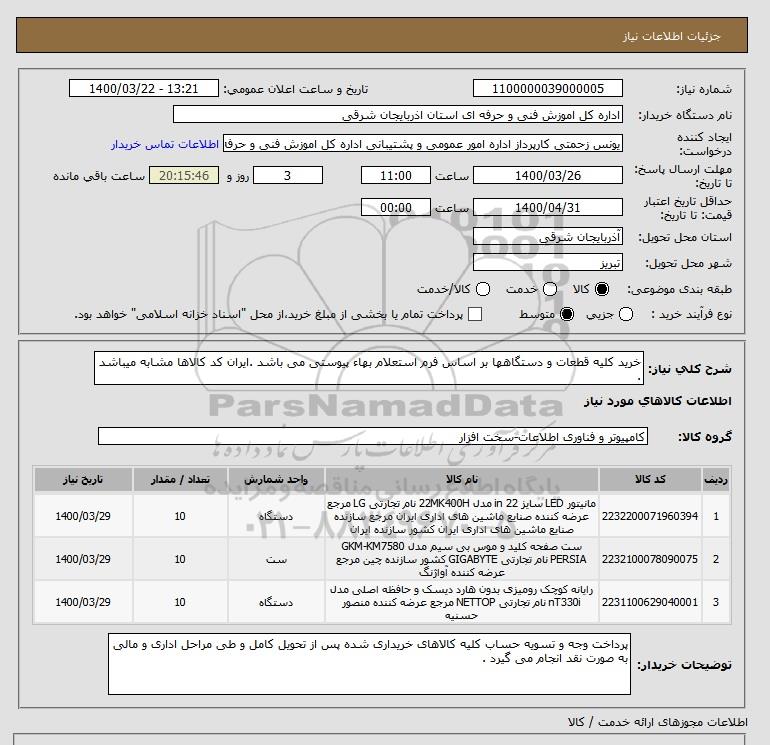
Task: Click product code 2231100629040001
Action: (x=650, y=602)
